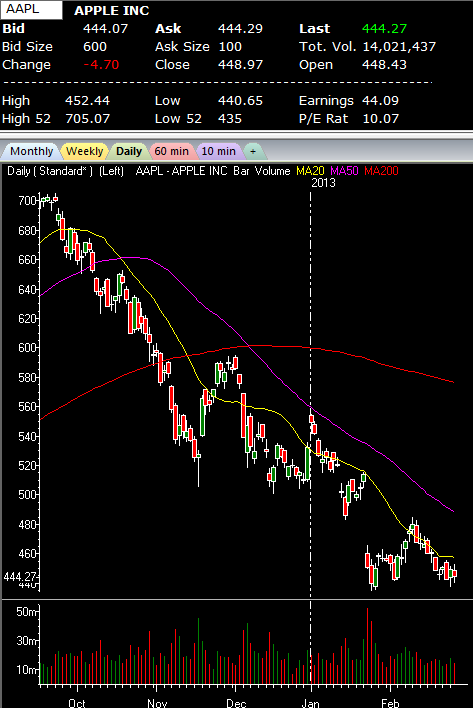Click the 30m volume axis label

(27, 641)
